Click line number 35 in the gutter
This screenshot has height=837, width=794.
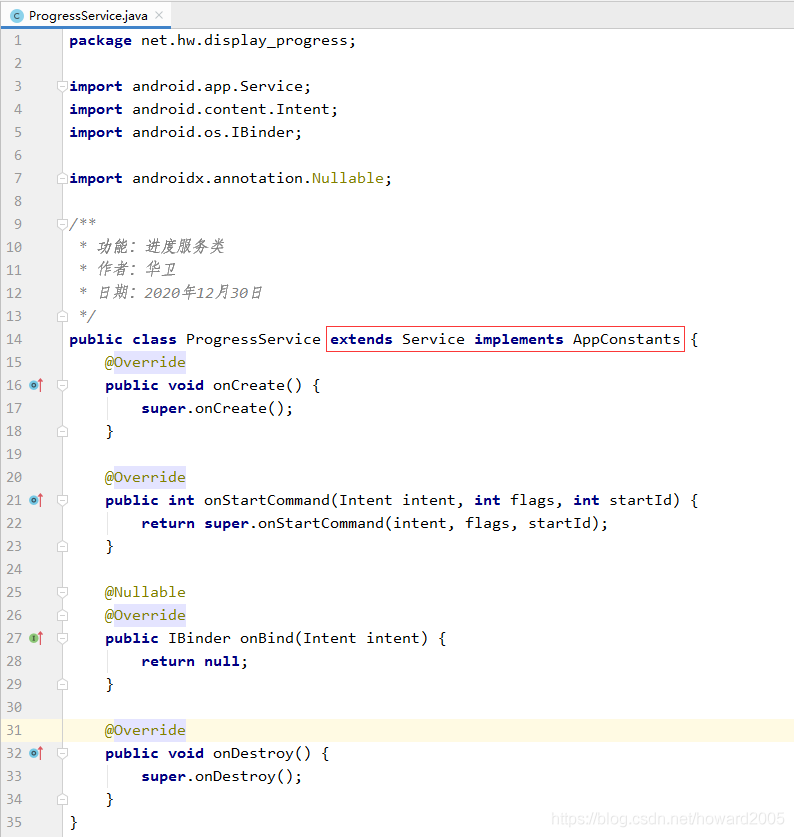pos(14,822)
